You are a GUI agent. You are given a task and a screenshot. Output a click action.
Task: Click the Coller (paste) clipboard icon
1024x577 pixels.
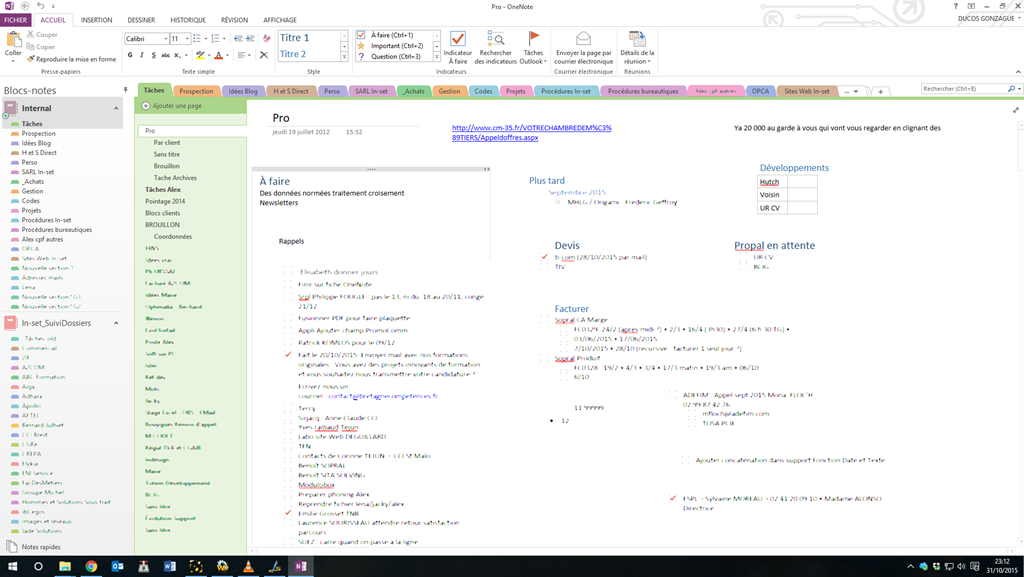(x=13, y=40)
